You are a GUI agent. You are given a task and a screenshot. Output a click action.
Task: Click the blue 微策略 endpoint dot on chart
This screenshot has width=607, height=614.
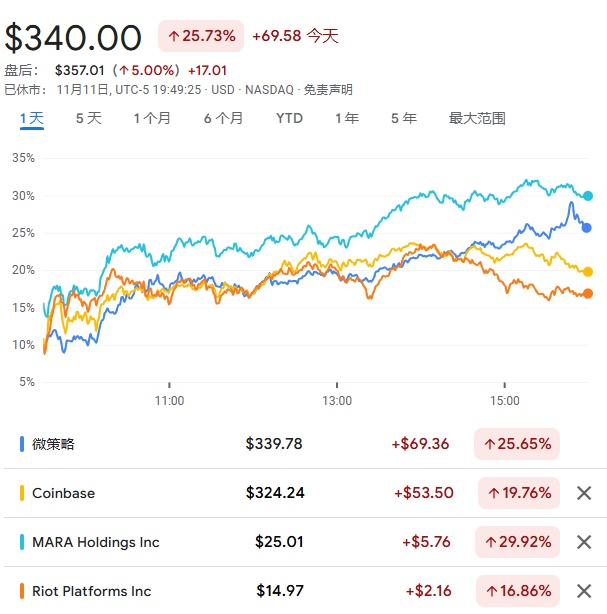pos(587,228)
